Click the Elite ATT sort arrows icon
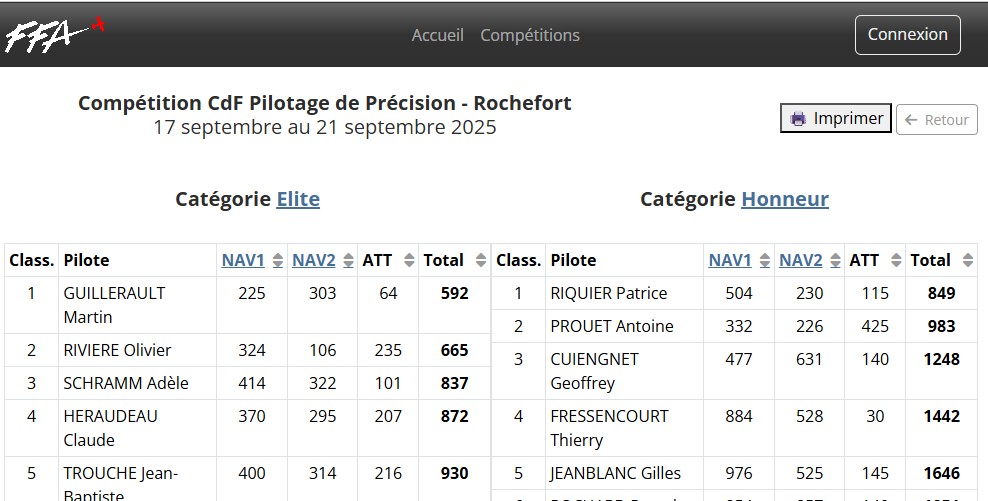The height and width of the screenshot is (501, 988). click(408, 261)
